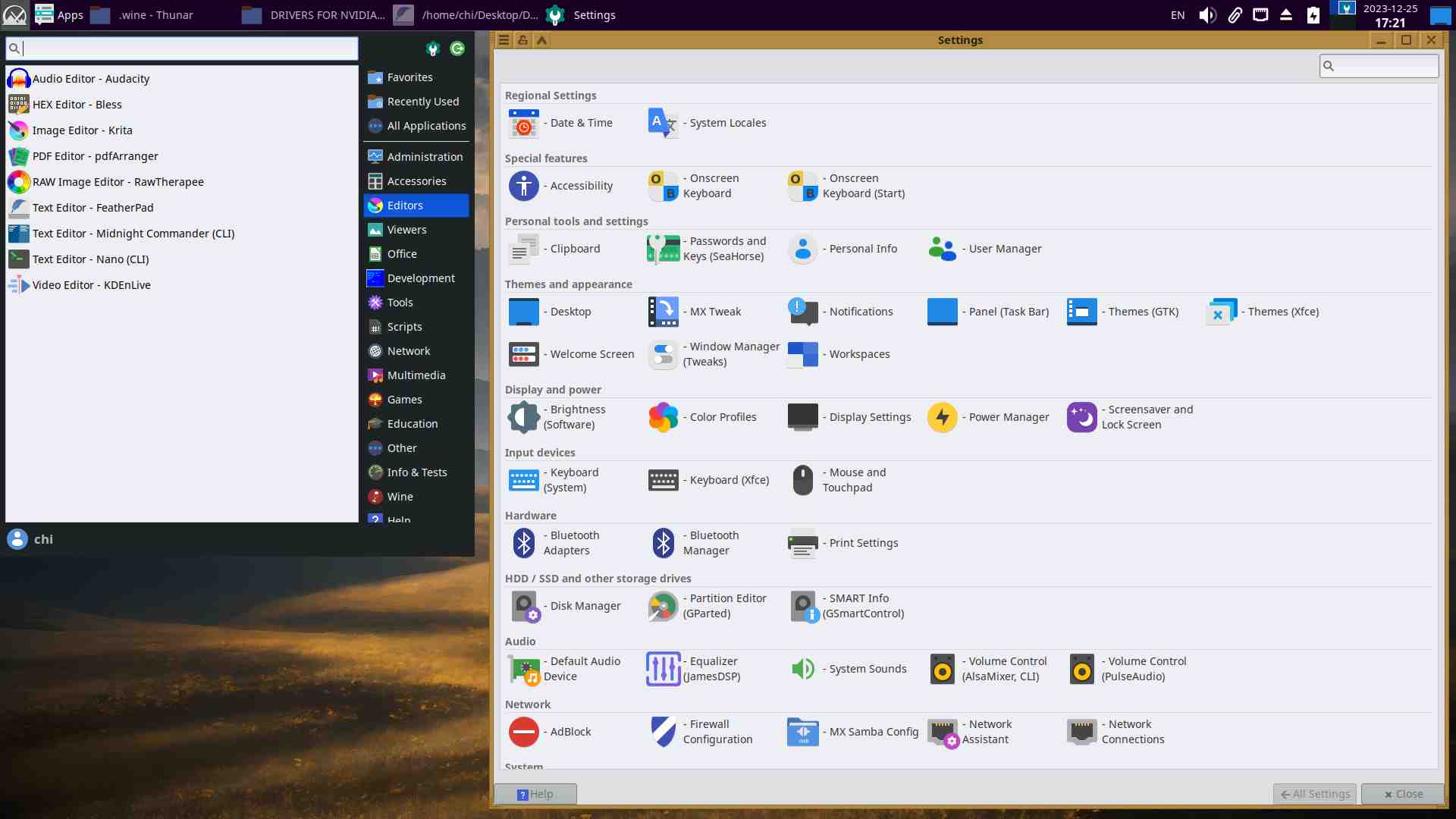Click the All Settings button
This screenshot has width=1456, height=819.
[1315, 794]
